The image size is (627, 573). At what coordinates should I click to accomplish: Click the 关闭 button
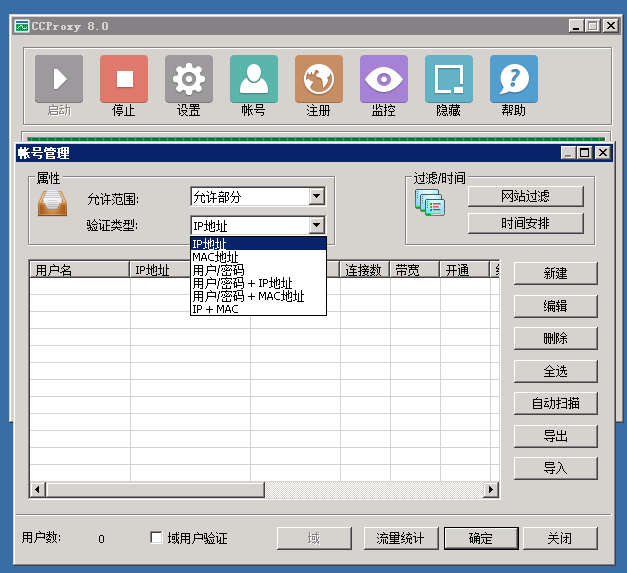(560, 538)
